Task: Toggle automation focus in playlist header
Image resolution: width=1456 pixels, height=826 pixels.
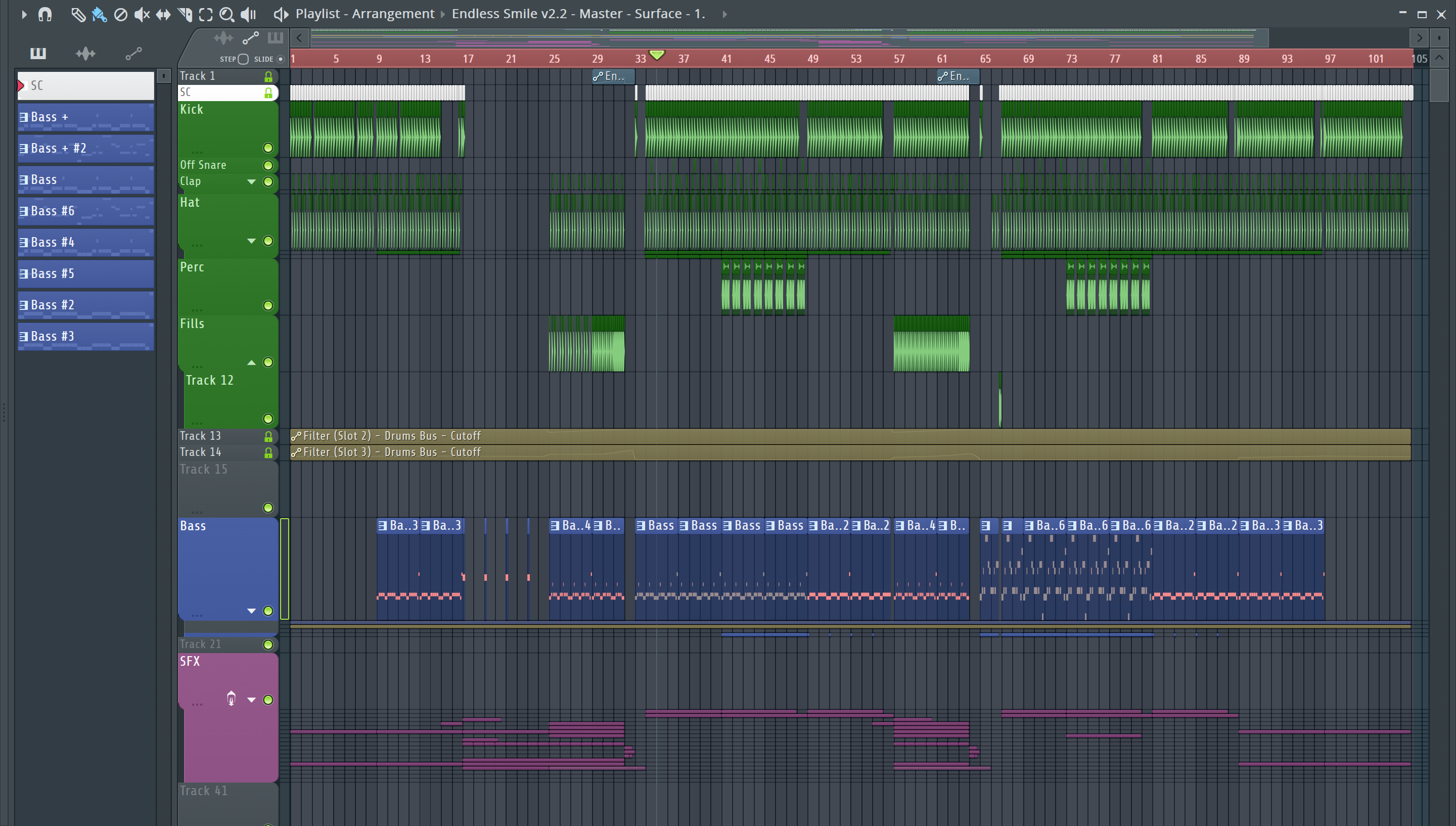Action: click(250, 38)
